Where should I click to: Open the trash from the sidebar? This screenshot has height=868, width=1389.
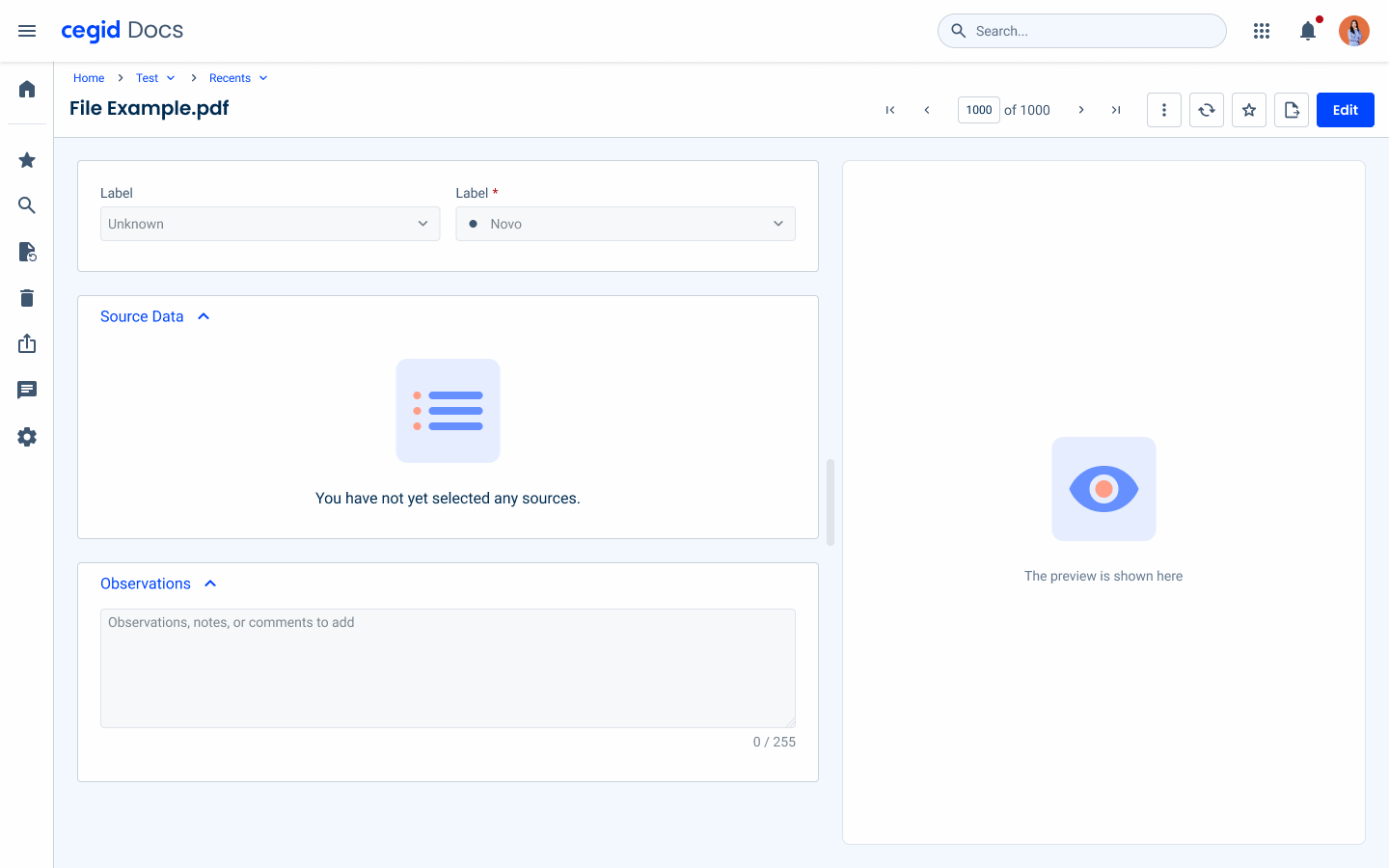click(x=26, y=297)
